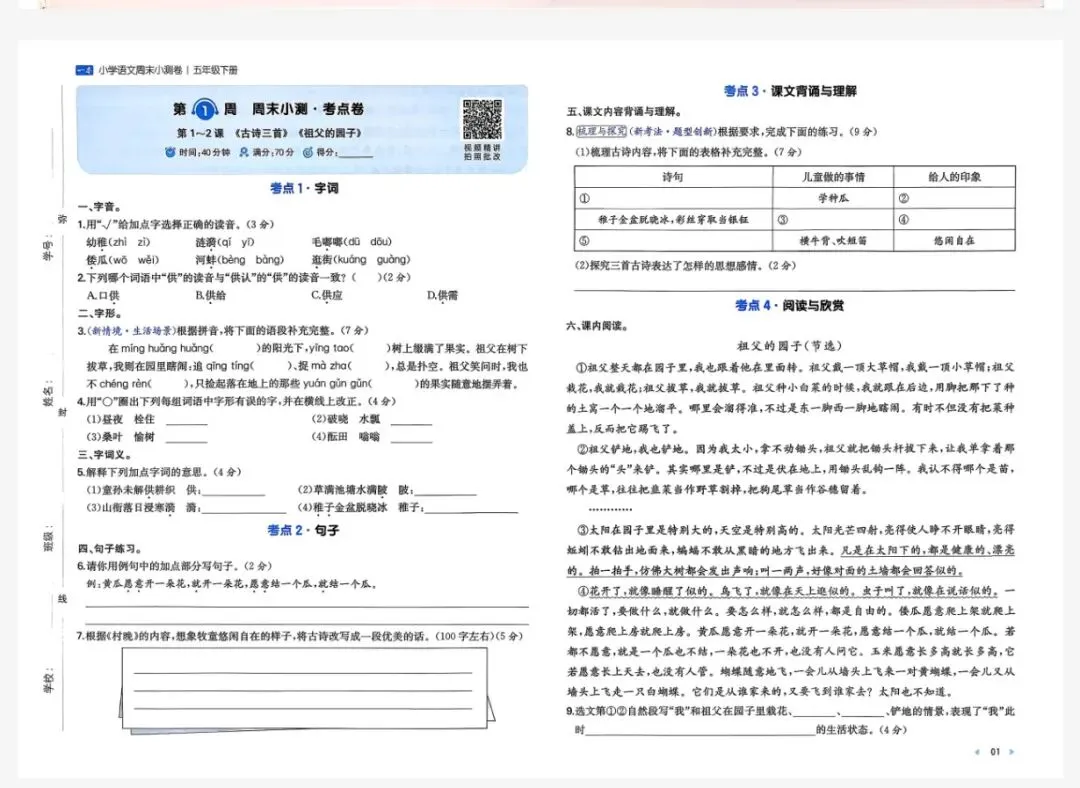Click the heading 考点4·阅读与欣赏
This screenshot has height=788, width=1080.
789,305
